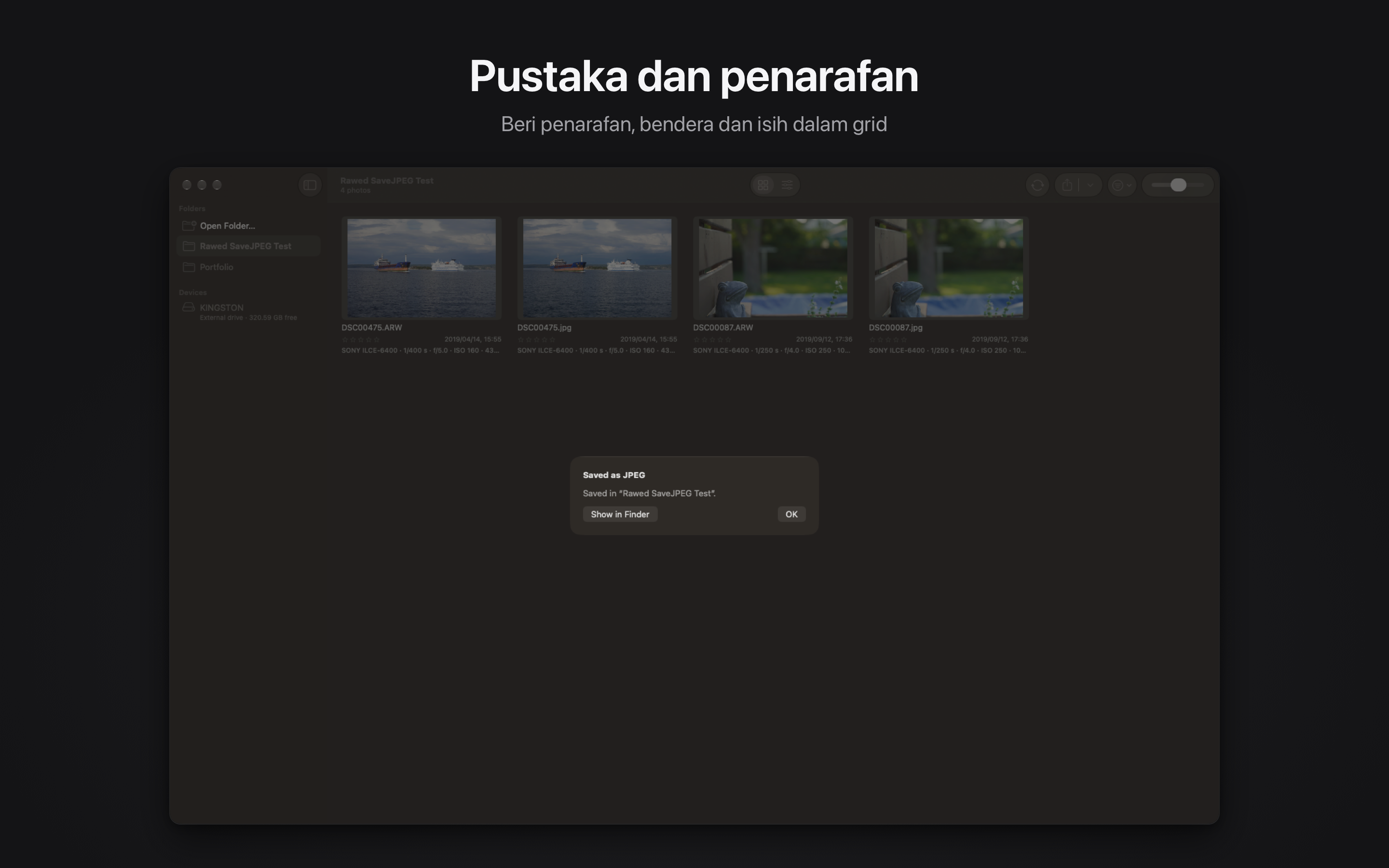
Task: Click DSC00475.ARW date 2019/04/14, 15:55
Action: 472,339
